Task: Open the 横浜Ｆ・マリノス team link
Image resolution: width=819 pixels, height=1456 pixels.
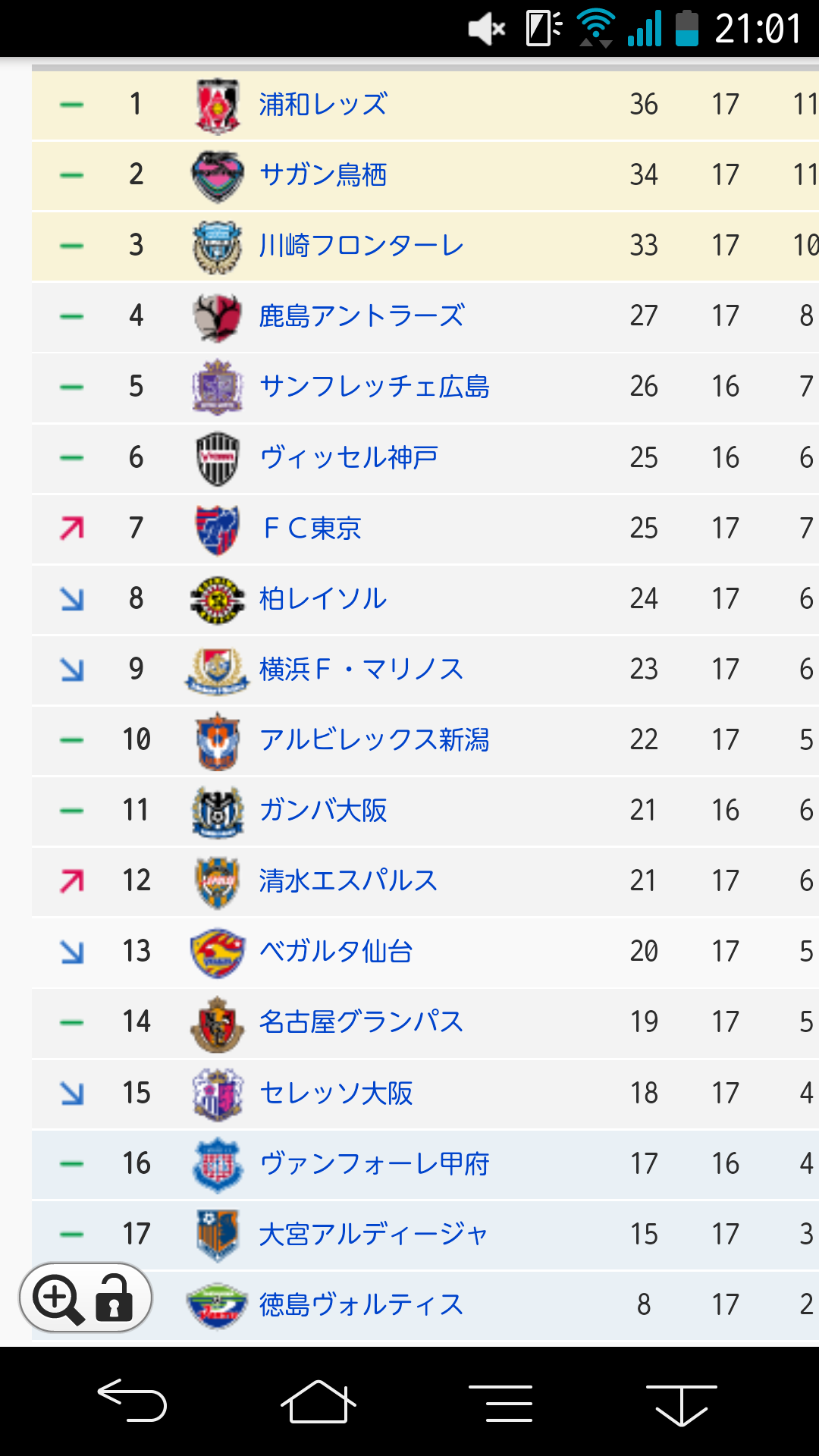Action: click(361, 670)
